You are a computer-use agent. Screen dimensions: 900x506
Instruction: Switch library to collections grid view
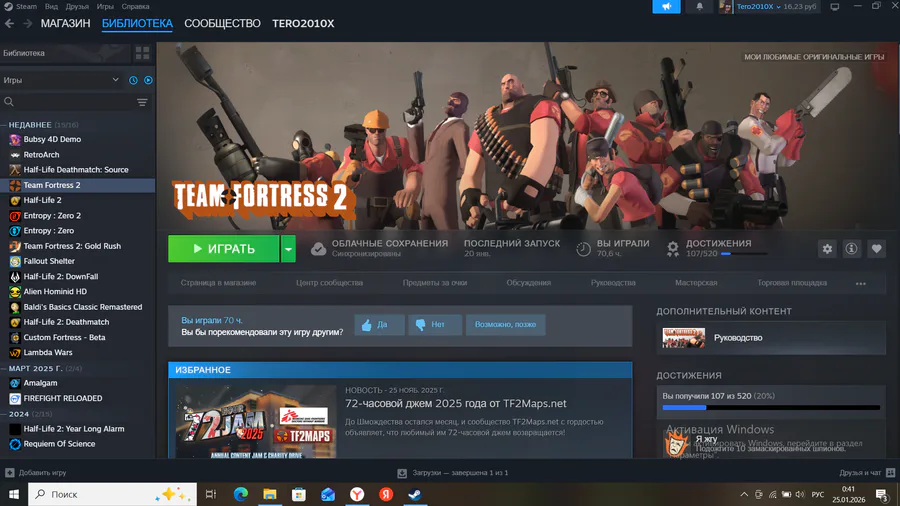pyautogui.click(x=142, y=53)
